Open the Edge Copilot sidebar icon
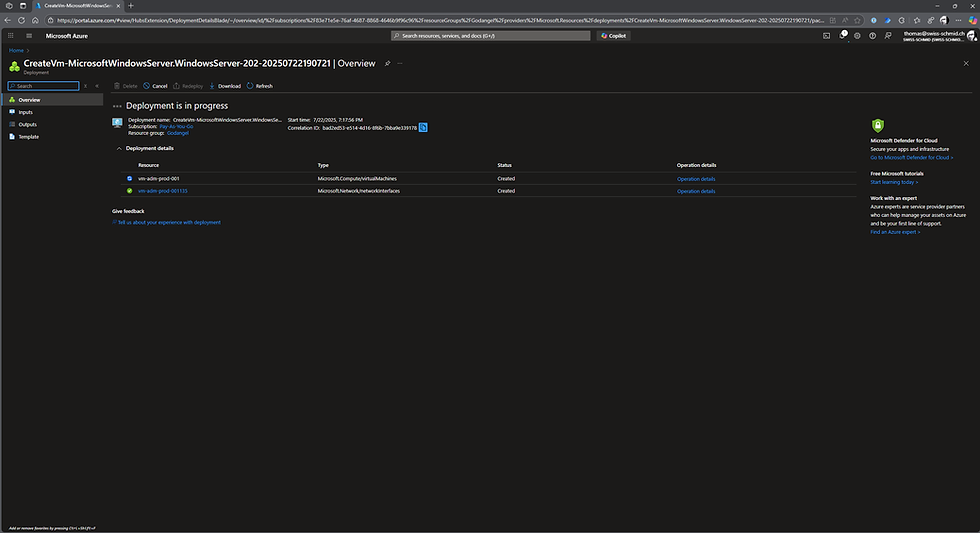Viewport: 980px width, 533px height. 972,20
